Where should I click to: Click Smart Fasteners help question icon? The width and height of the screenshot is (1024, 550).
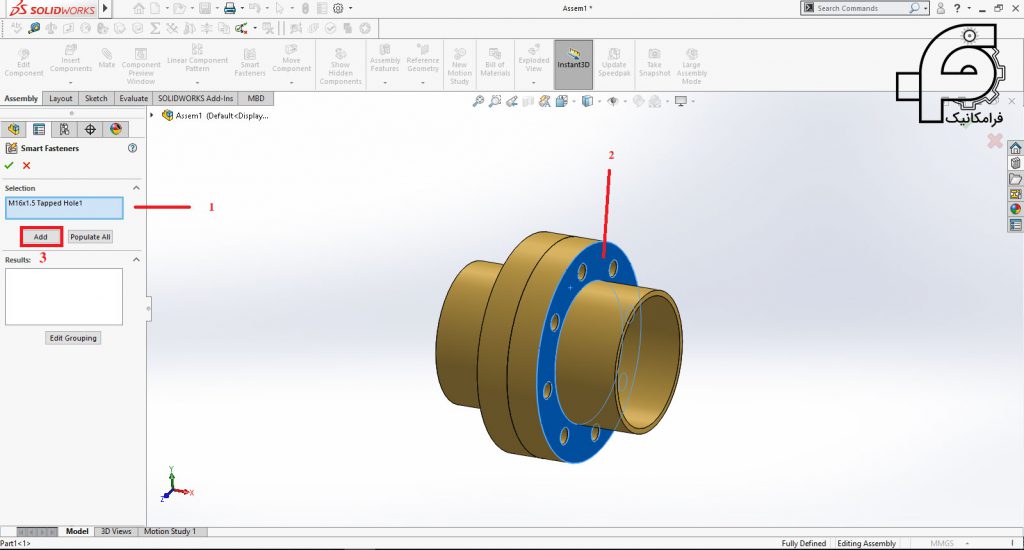pos(133,148)
